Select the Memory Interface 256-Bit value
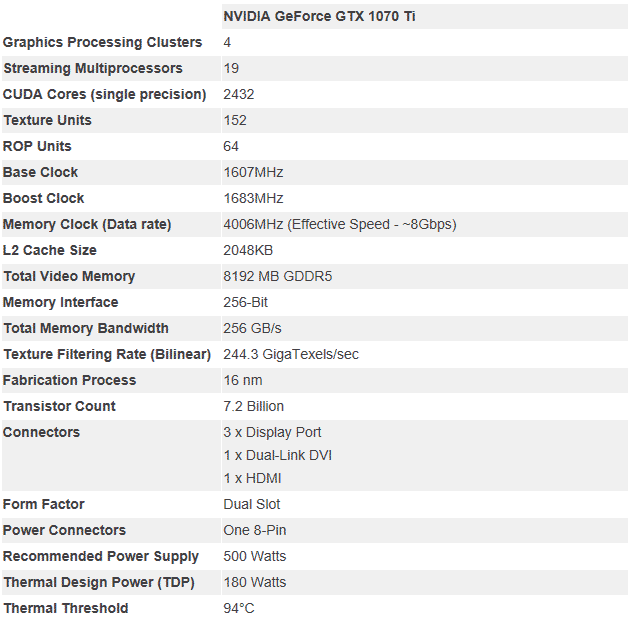 coord(245,303)
